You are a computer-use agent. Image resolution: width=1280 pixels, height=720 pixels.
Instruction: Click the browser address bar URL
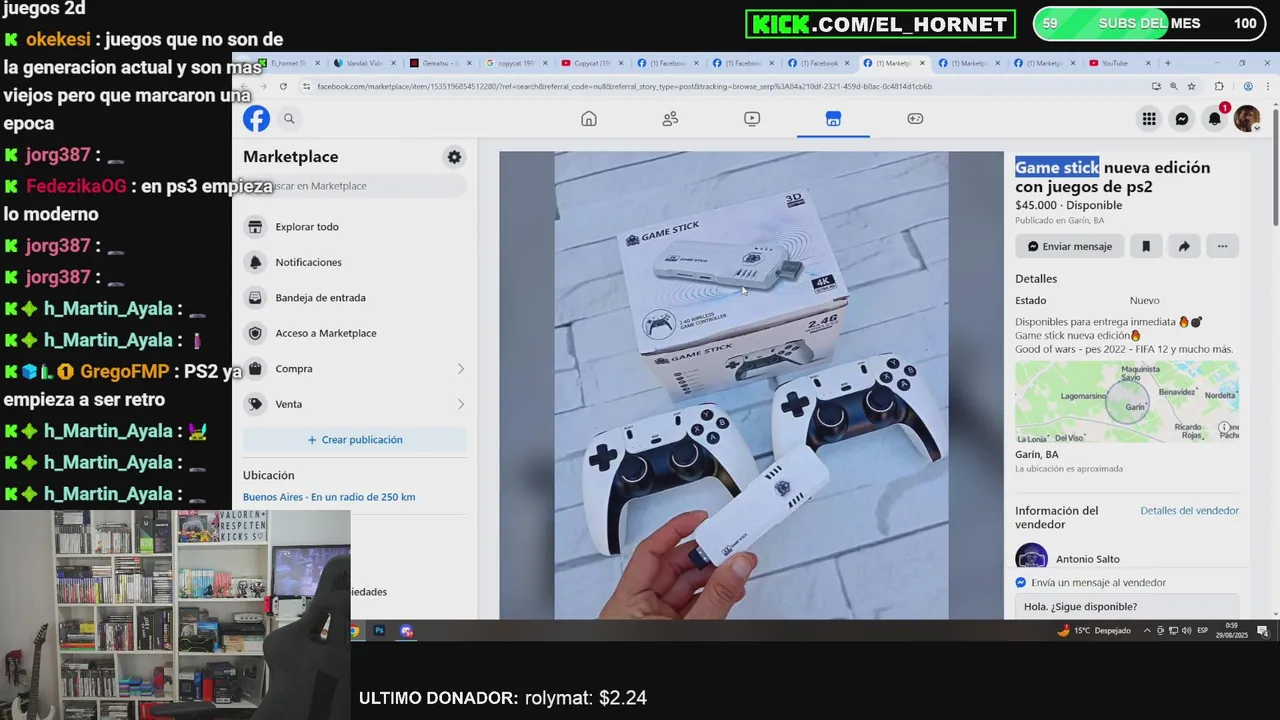pos(625,86)
